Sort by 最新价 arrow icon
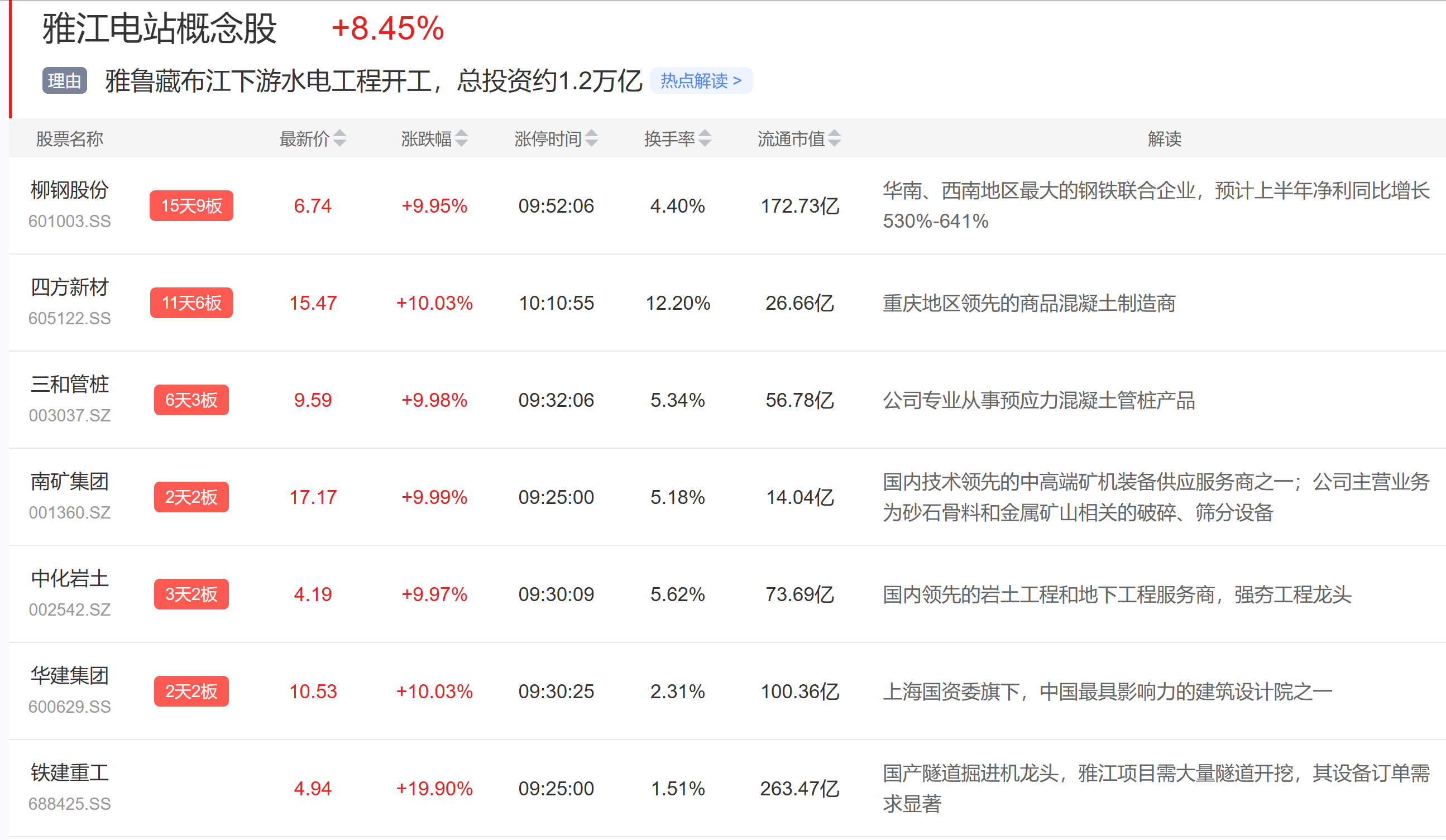Screen dimensions: 1446x840 (x=339, y=138)
